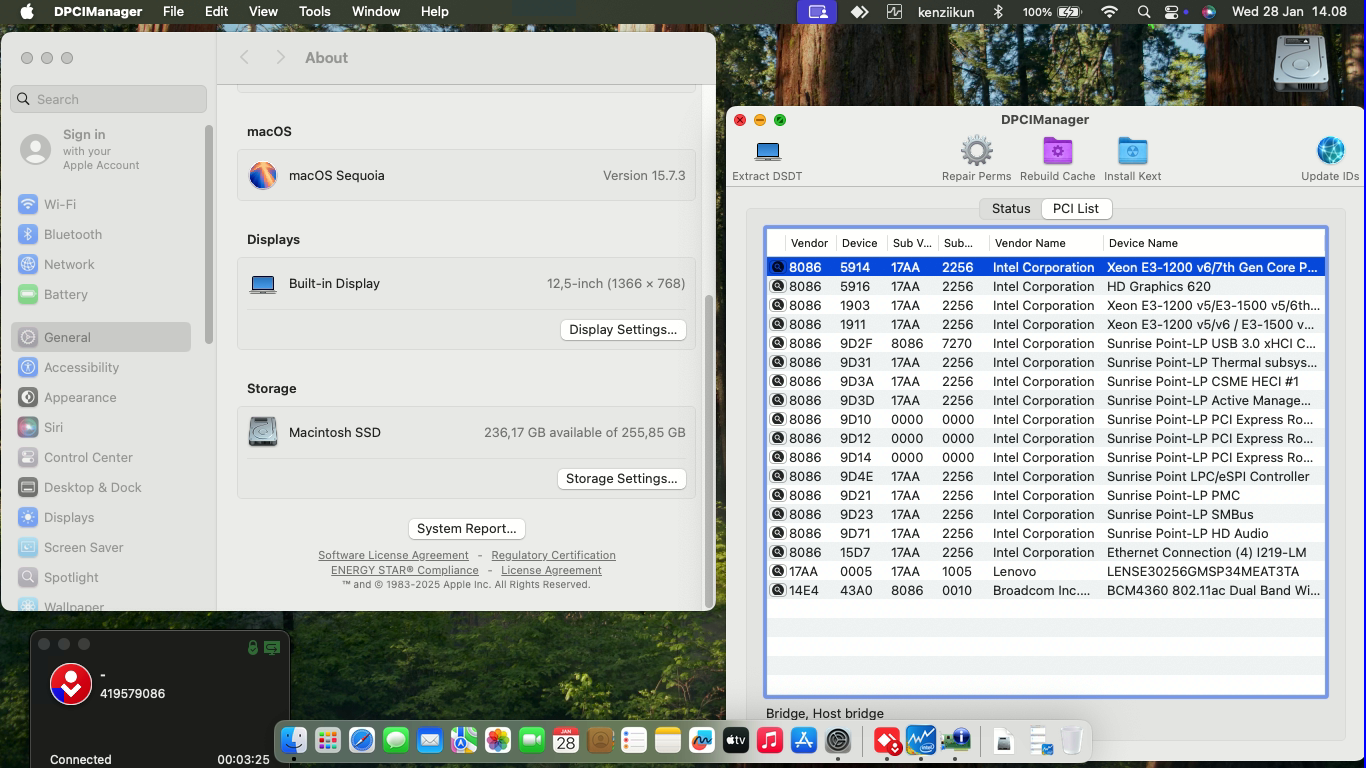The height and width of the screenshot is (768, 1366).
Task: Click the Rebuild Cache icon
Action: pyautogui.click(x=1057, y=151)
